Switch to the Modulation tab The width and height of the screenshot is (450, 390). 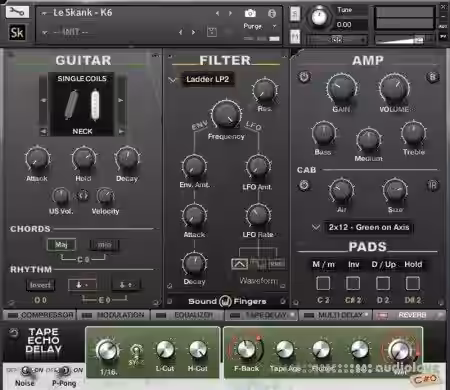tap(113, 315)
